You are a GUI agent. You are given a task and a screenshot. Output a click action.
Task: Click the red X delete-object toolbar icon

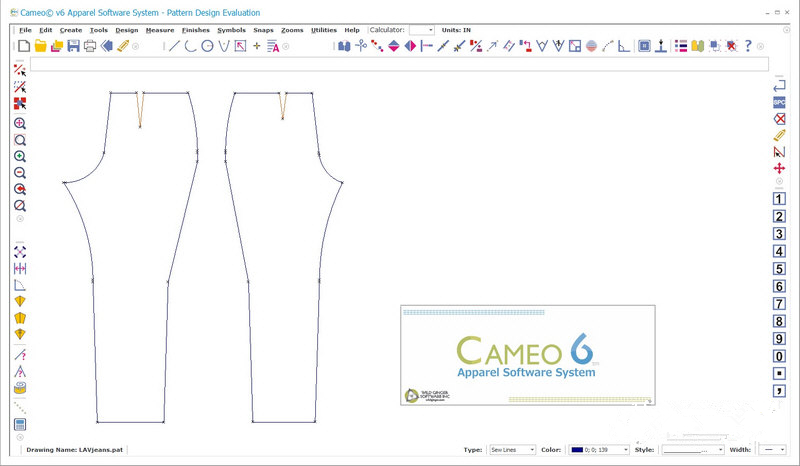[732, 46]
